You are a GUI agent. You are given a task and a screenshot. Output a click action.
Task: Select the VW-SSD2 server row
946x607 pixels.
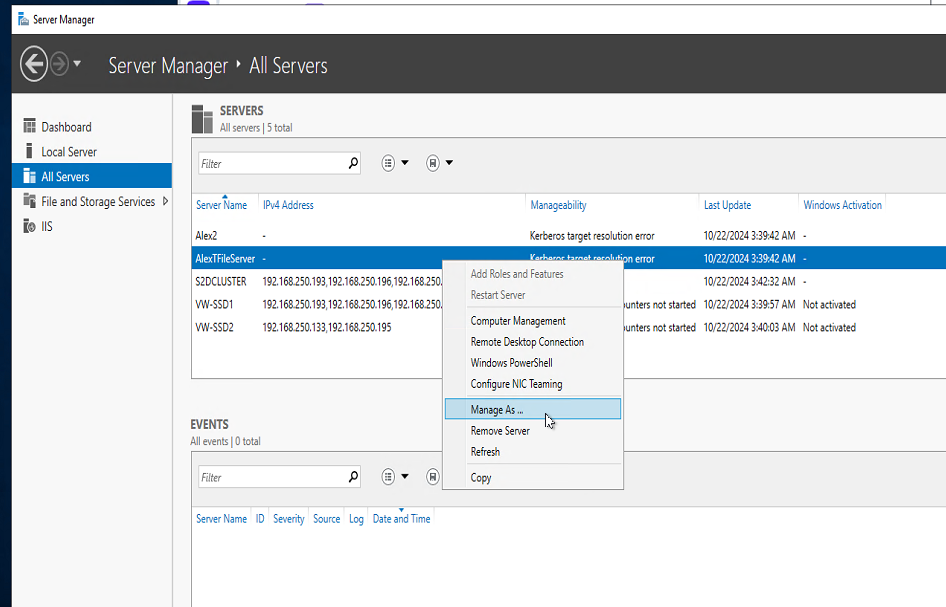pos(568,327)
